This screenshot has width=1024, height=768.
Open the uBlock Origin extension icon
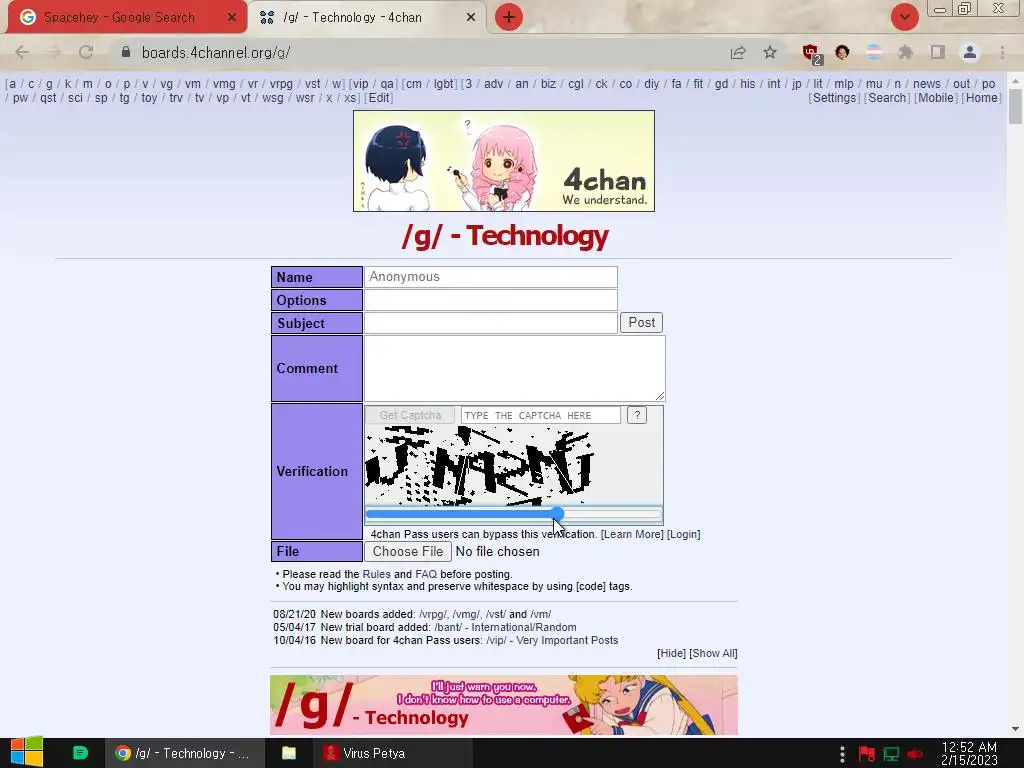[x=811, y=53]
